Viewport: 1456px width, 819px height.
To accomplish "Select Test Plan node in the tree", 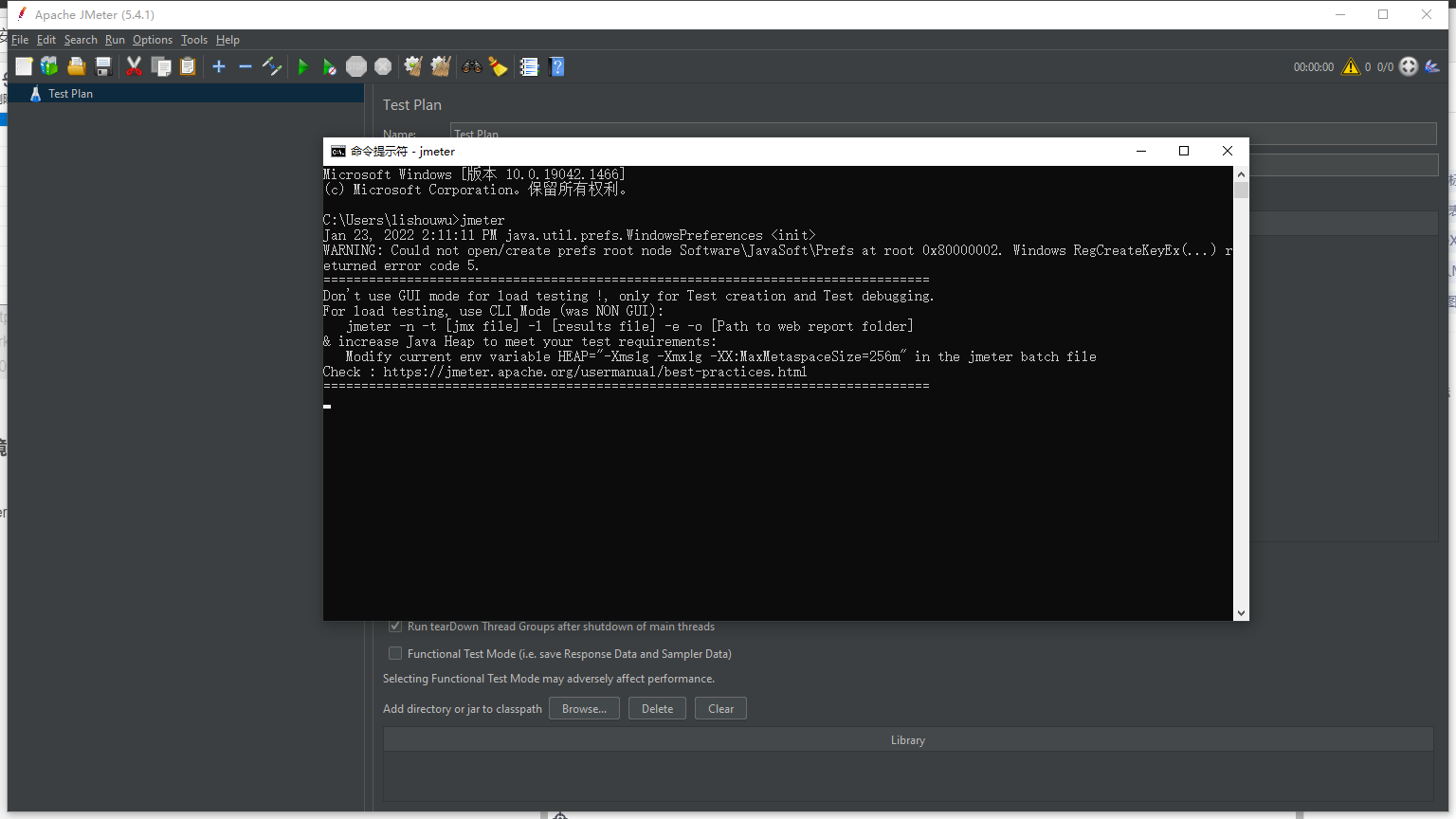I will (x=71, y=94).
